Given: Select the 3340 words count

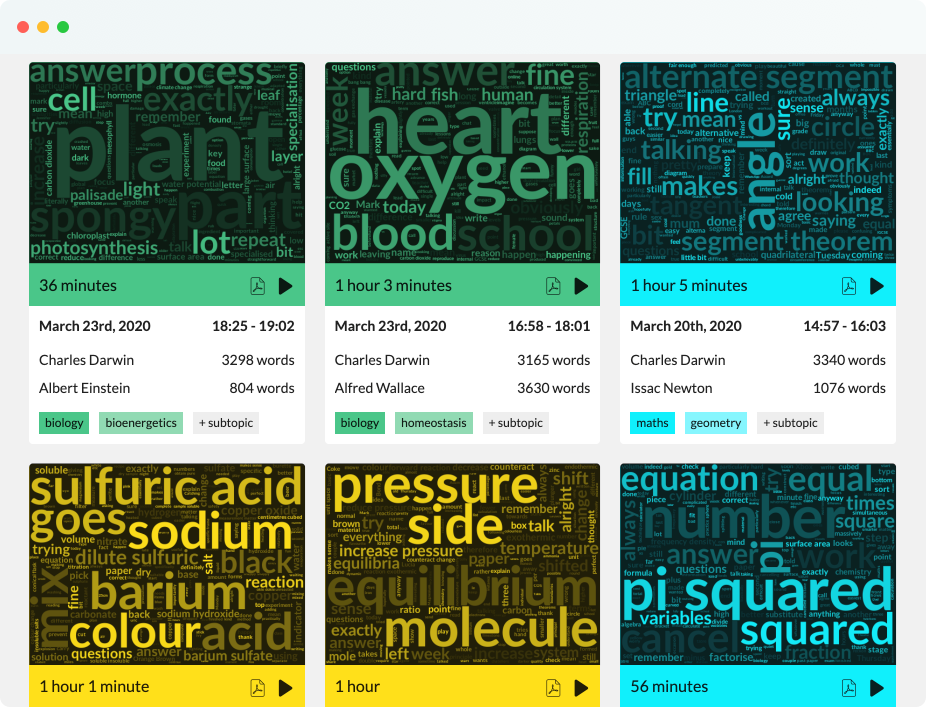Looking at the screenshot, I should (x=849, y=360).
